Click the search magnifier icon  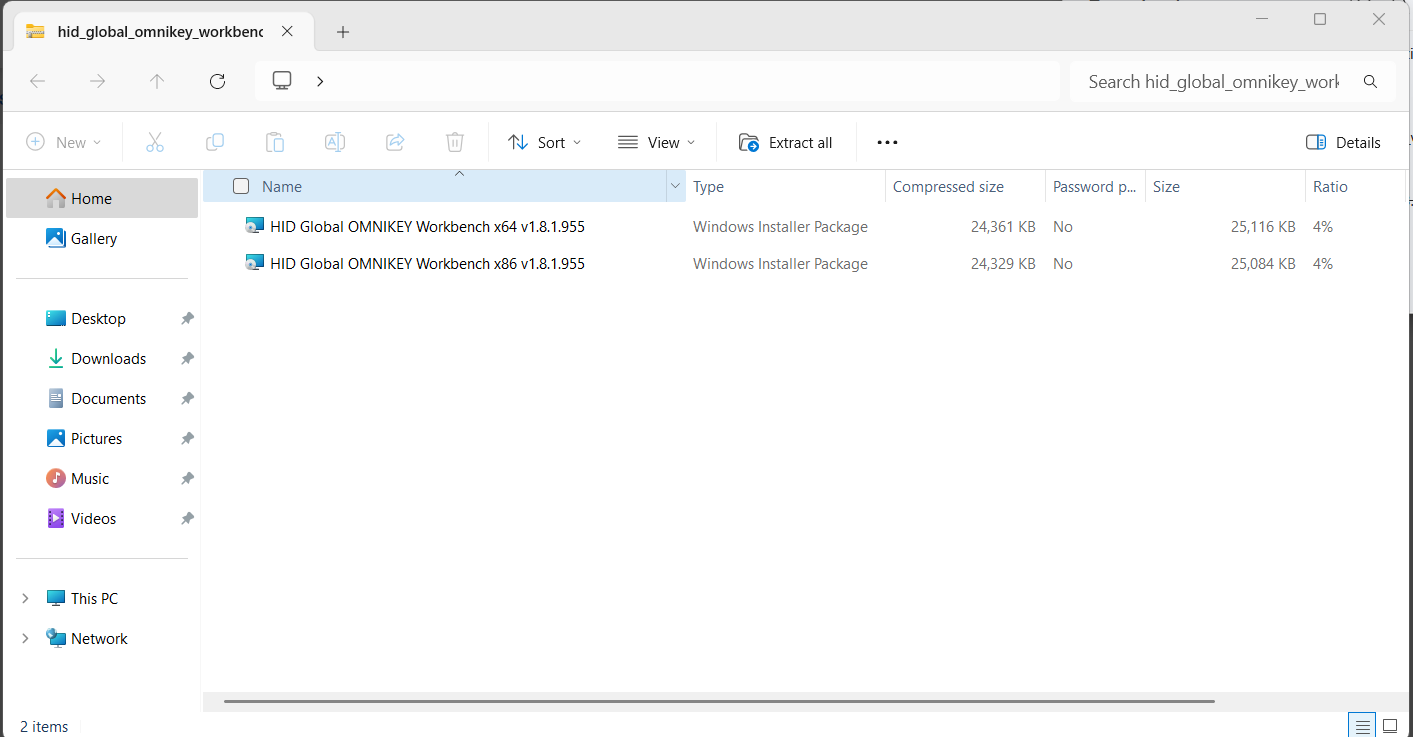tap(1370, 82)
